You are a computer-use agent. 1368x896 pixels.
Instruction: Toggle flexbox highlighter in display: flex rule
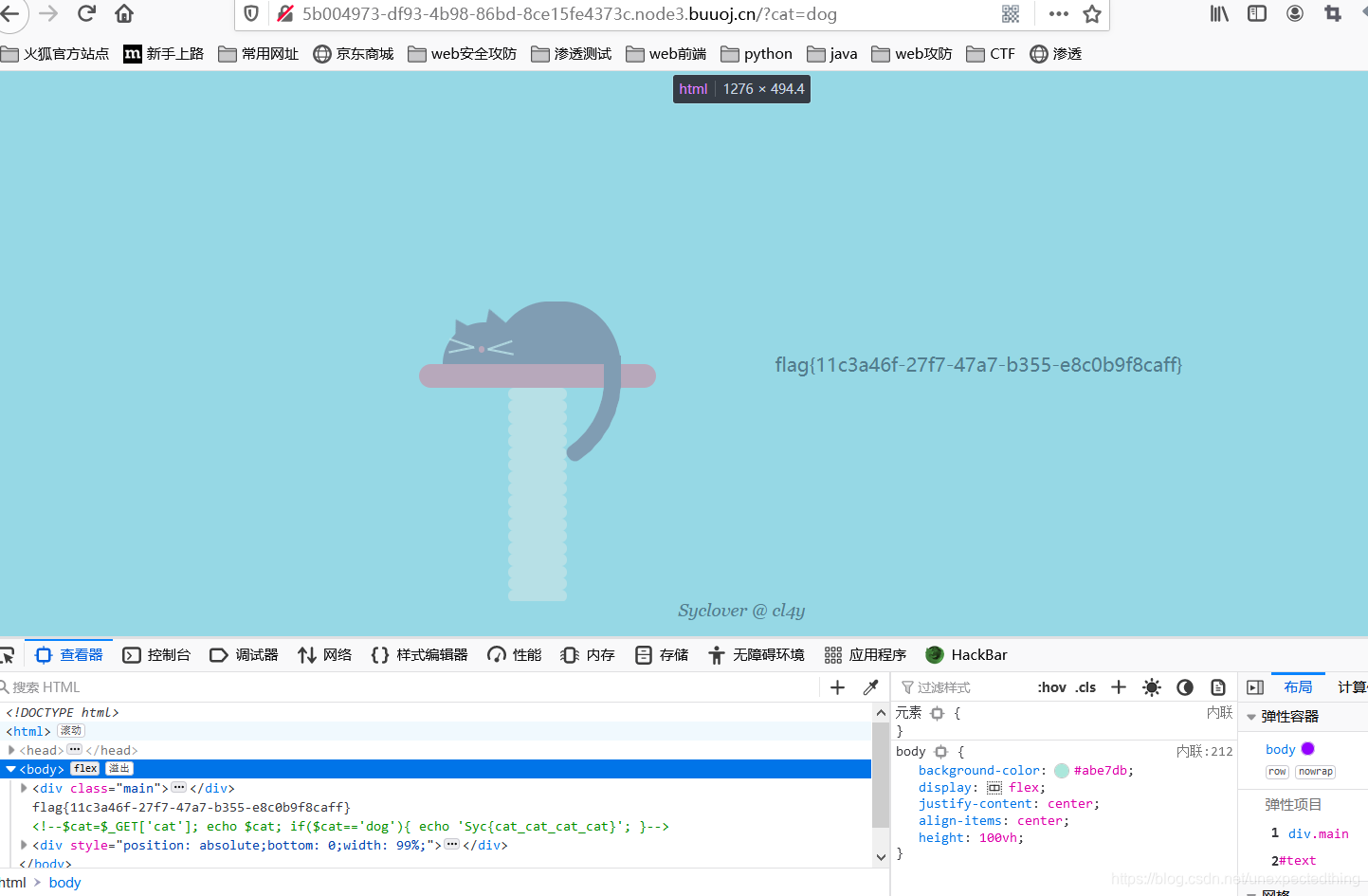994,788
